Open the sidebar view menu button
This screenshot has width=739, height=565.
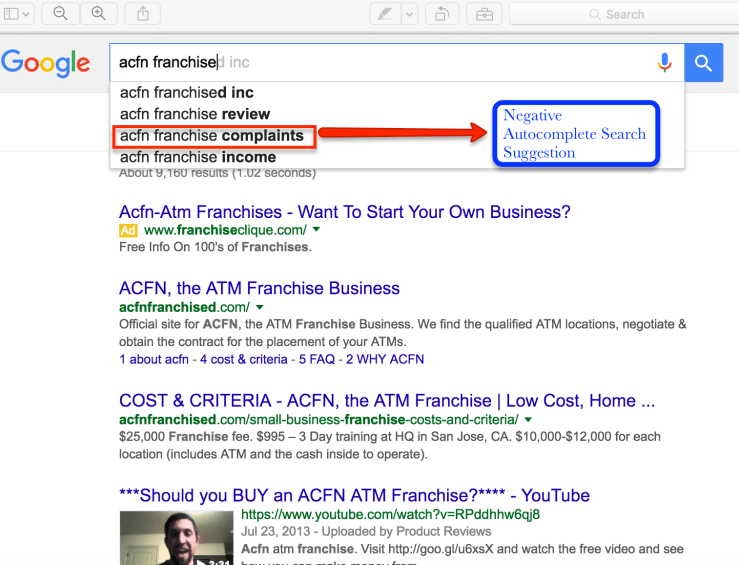coord(18,14)
